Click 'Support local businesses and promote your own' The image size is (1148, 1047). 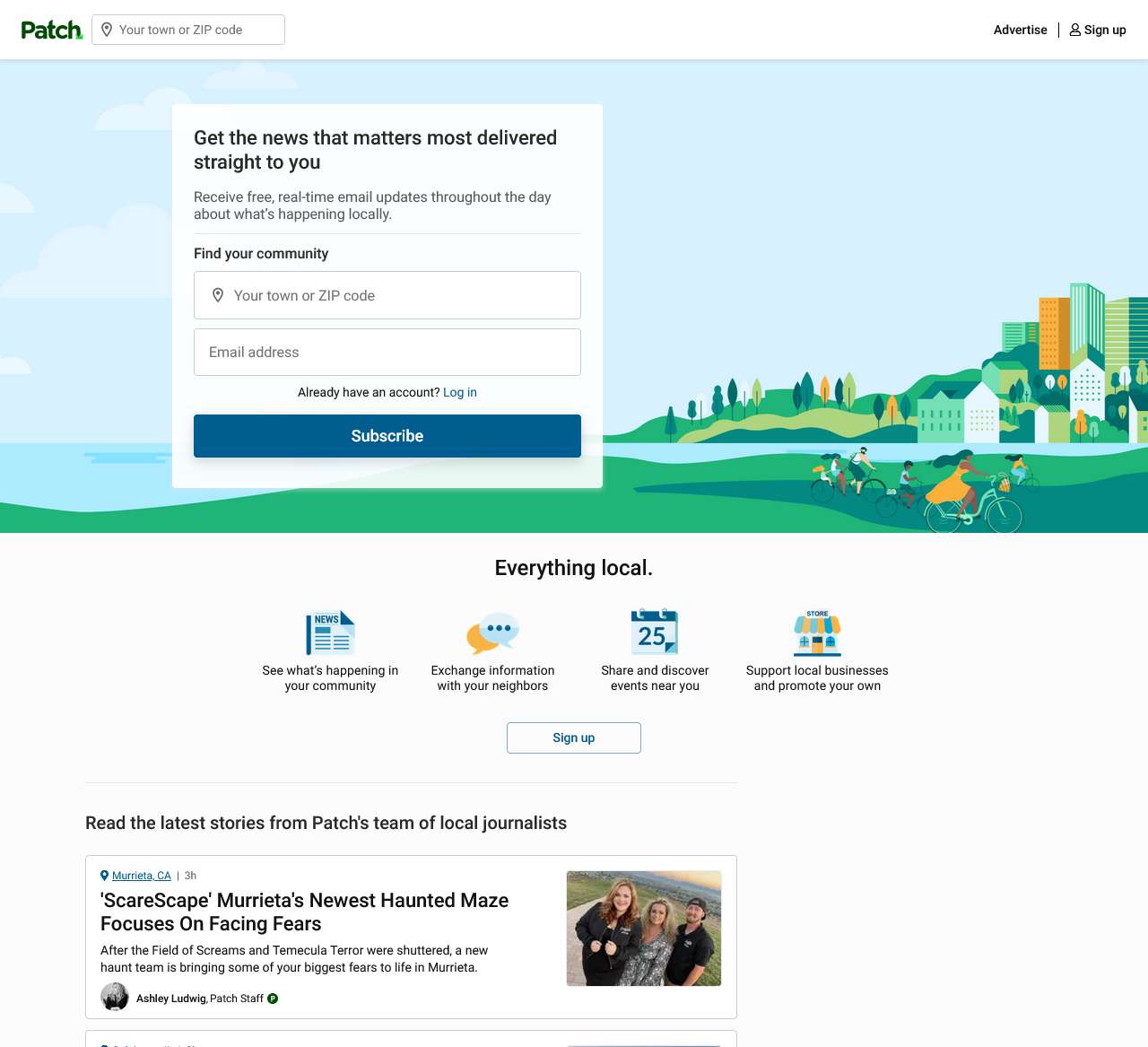[x=817, y=678]
